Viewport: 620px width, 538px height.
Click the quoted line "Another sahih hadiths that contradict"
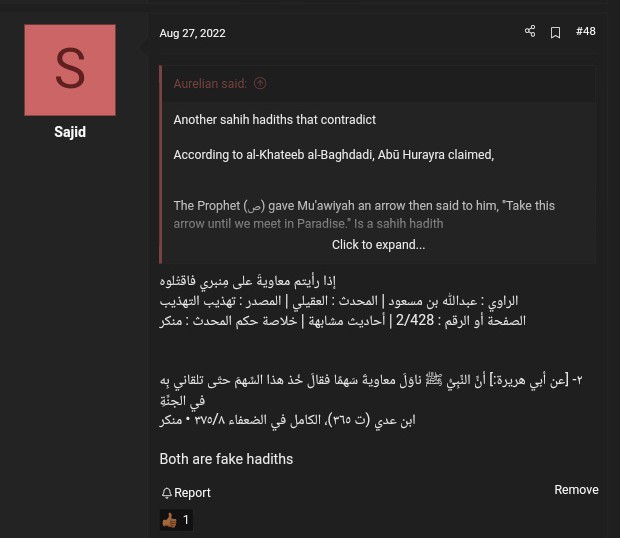(275, 120)
